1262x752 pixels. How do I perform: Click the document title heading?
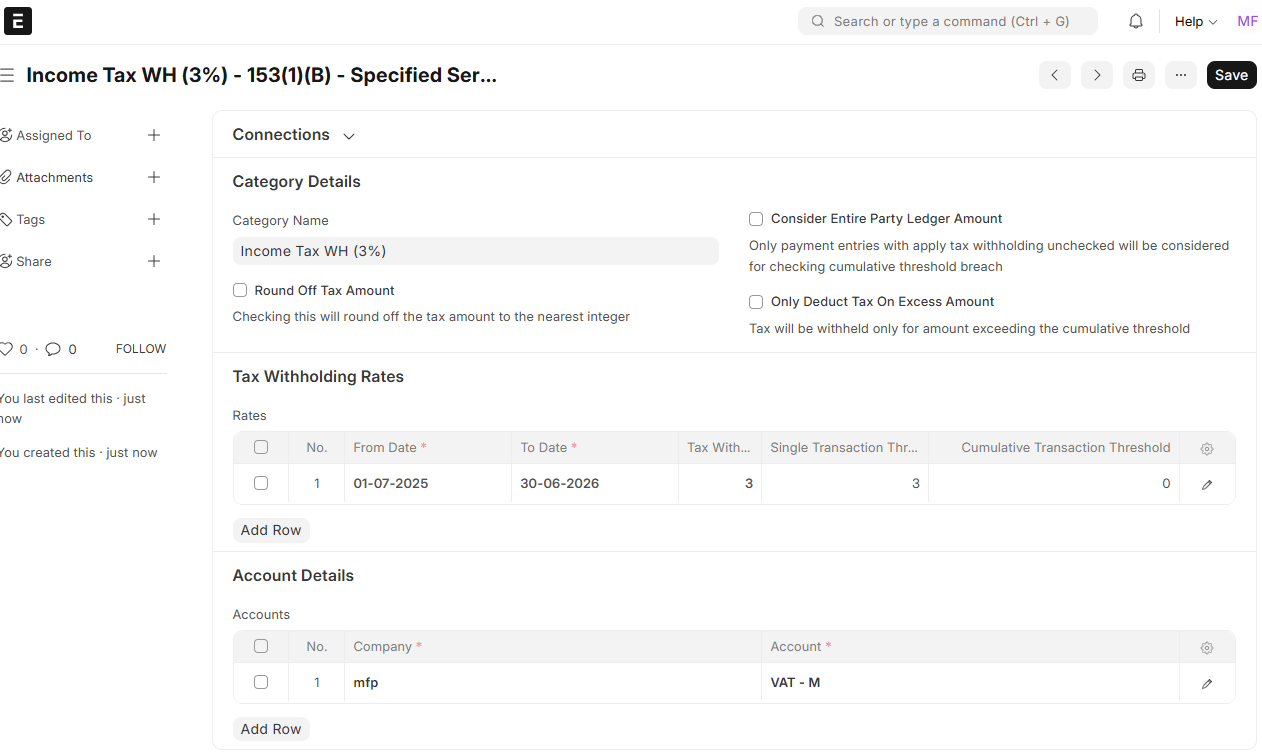261,75
